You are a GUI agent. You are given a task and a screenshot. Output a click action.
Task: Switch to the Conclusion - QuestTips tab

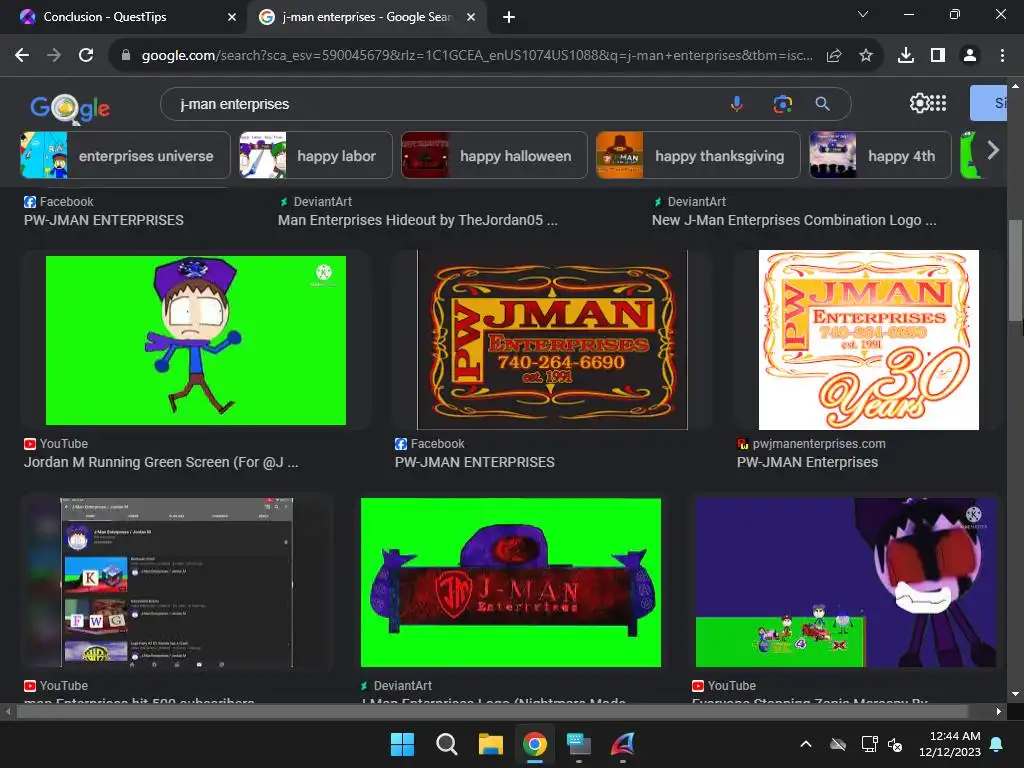coord(123,17)
